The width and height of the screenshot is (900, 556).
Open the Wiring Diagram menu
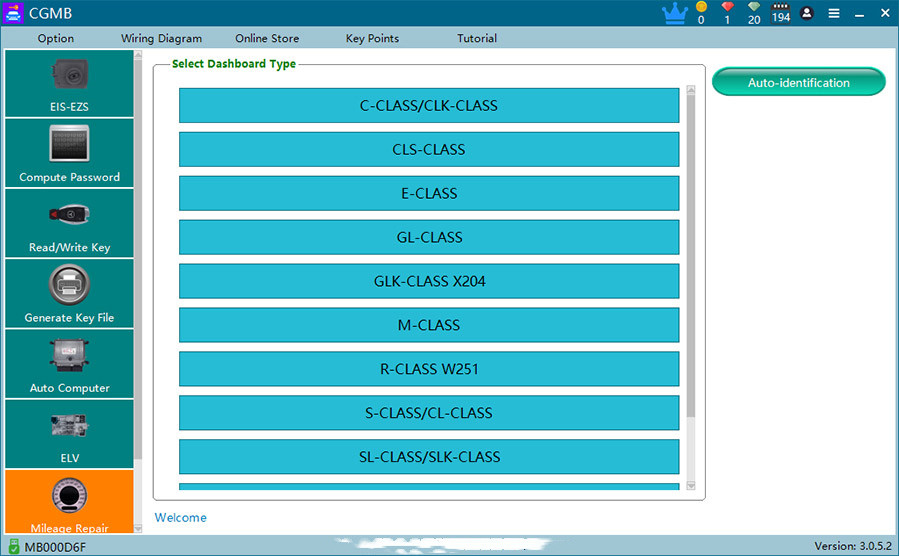tap(161, 38)
